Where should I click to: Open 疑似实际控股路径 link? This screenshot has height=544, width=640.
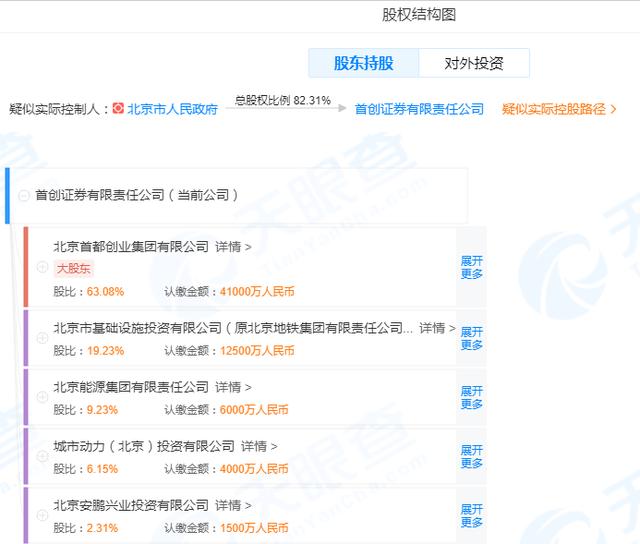[x=559, y=109]
